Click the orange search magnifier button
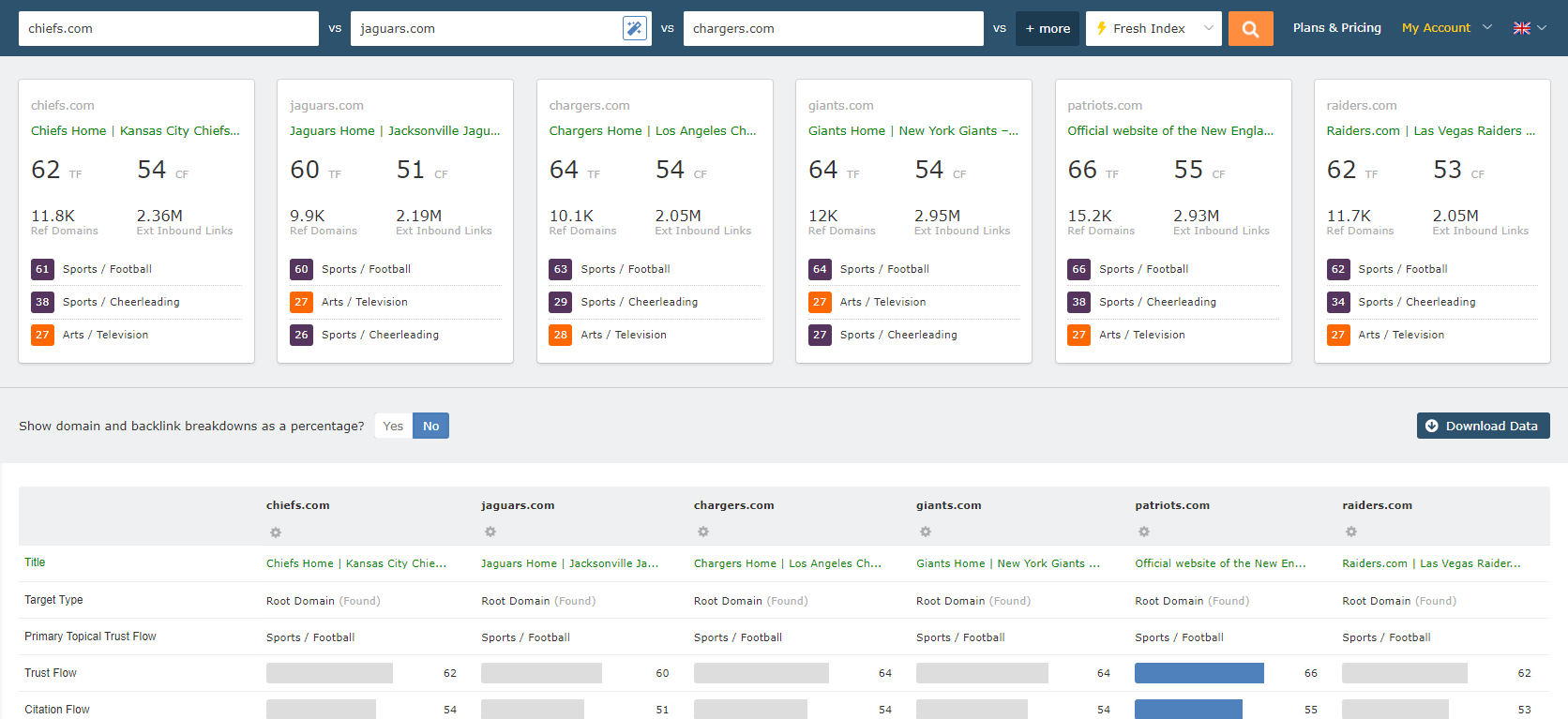Image resolution: width=1568 pixels, height=719 pixels. tap(1250, 29)
